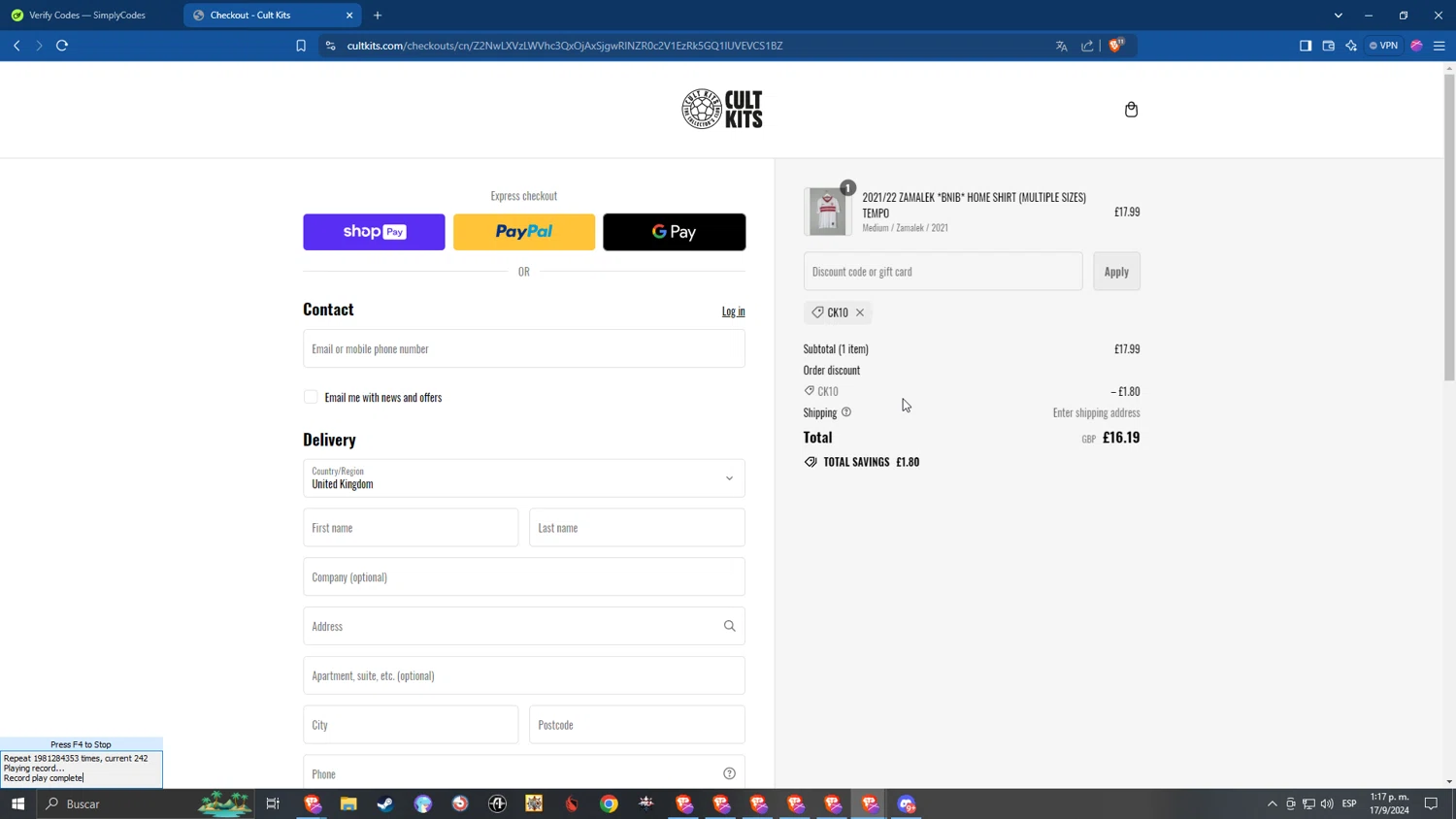
Task: Pay with PayPal express checkout
Action: [x=524, y=232]
